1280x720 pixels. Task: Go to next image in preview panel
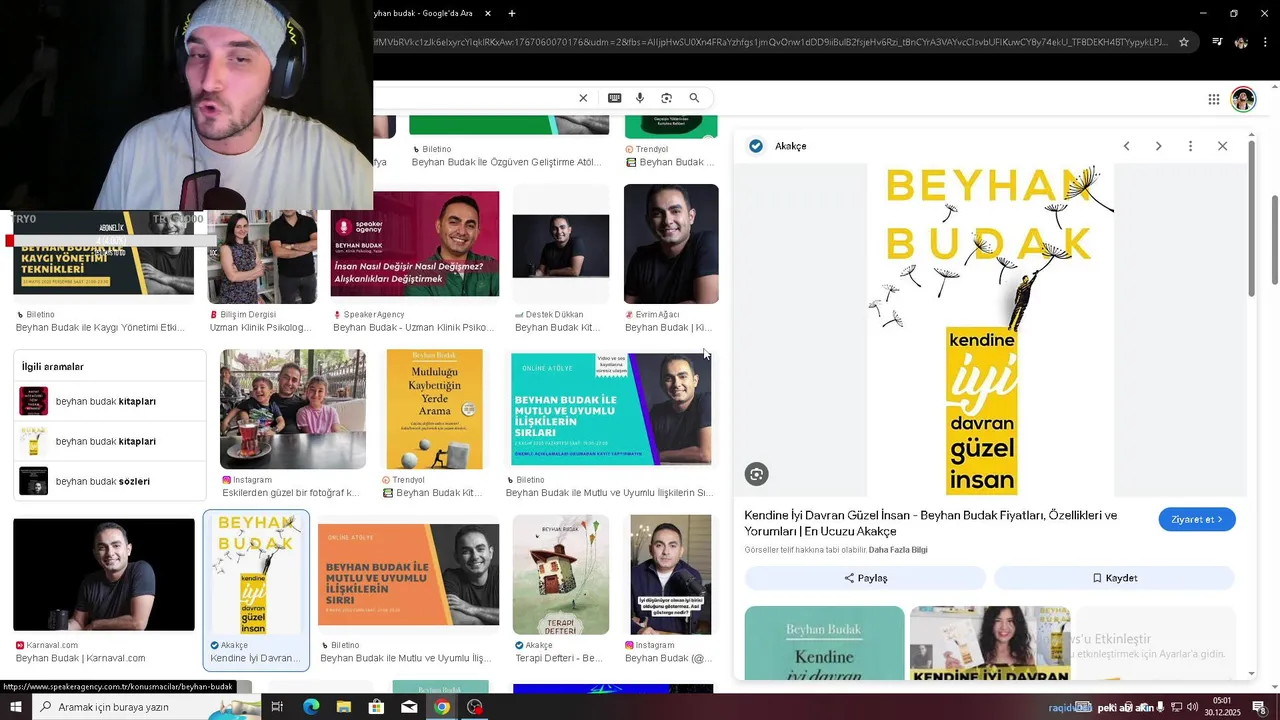(1158, 146)
